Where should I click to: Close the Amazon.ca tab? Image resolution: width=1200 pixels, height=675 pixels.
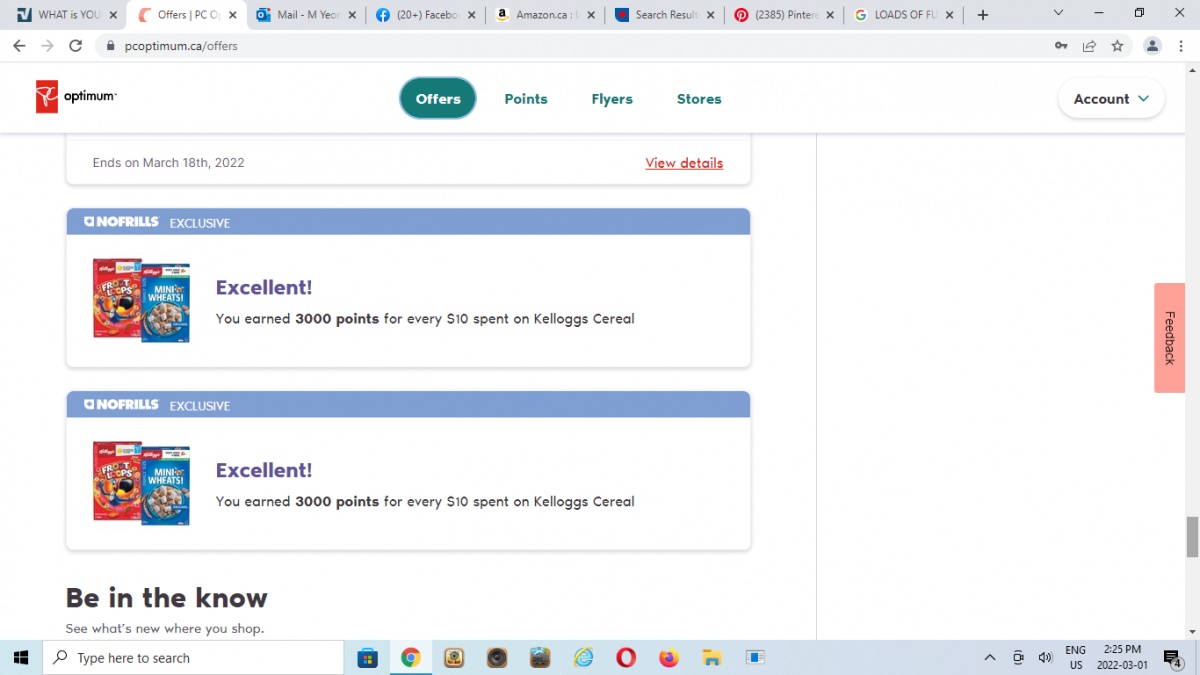click(590, 15)
